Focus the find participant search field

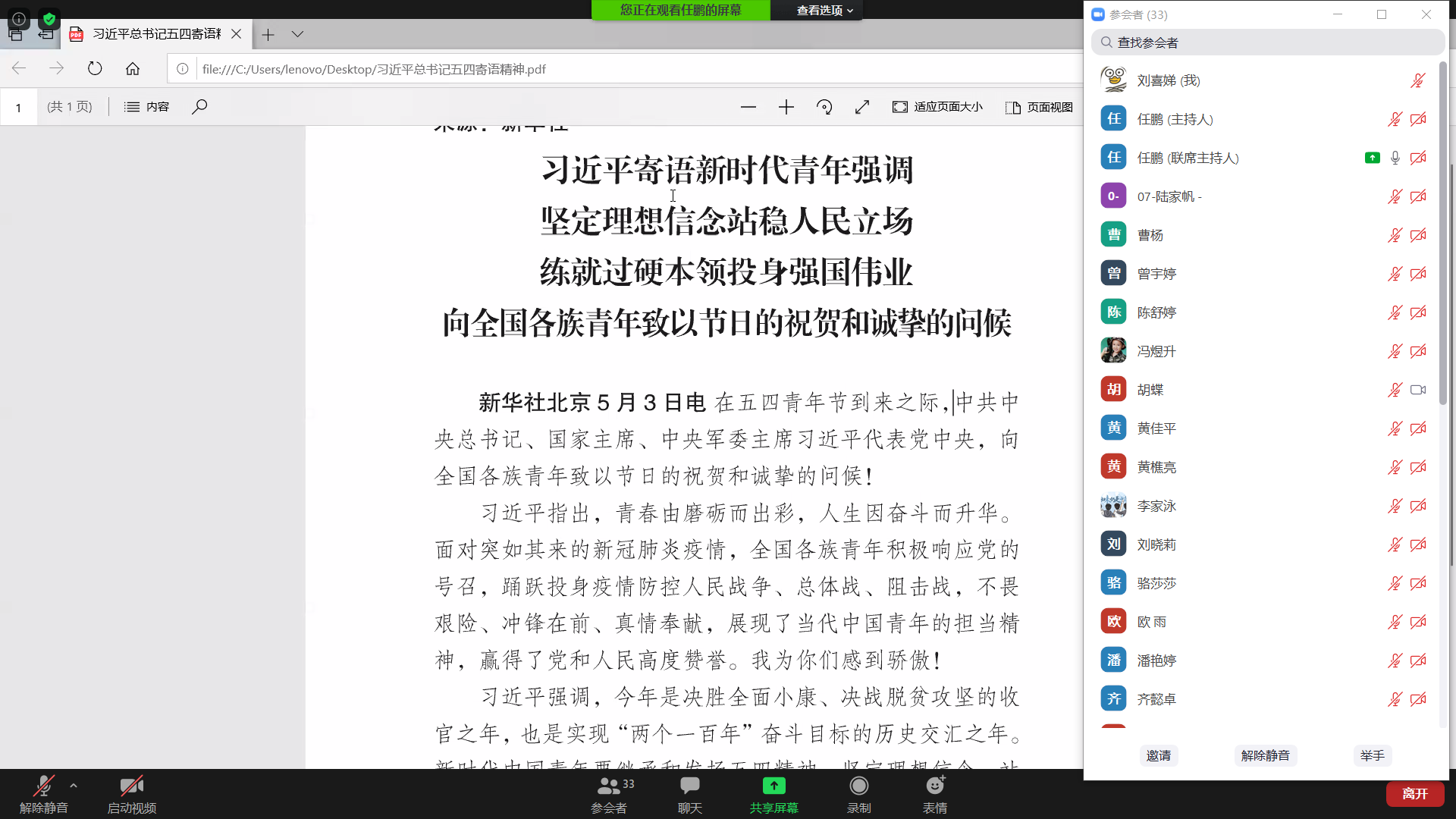click(x=1268, y=42)
